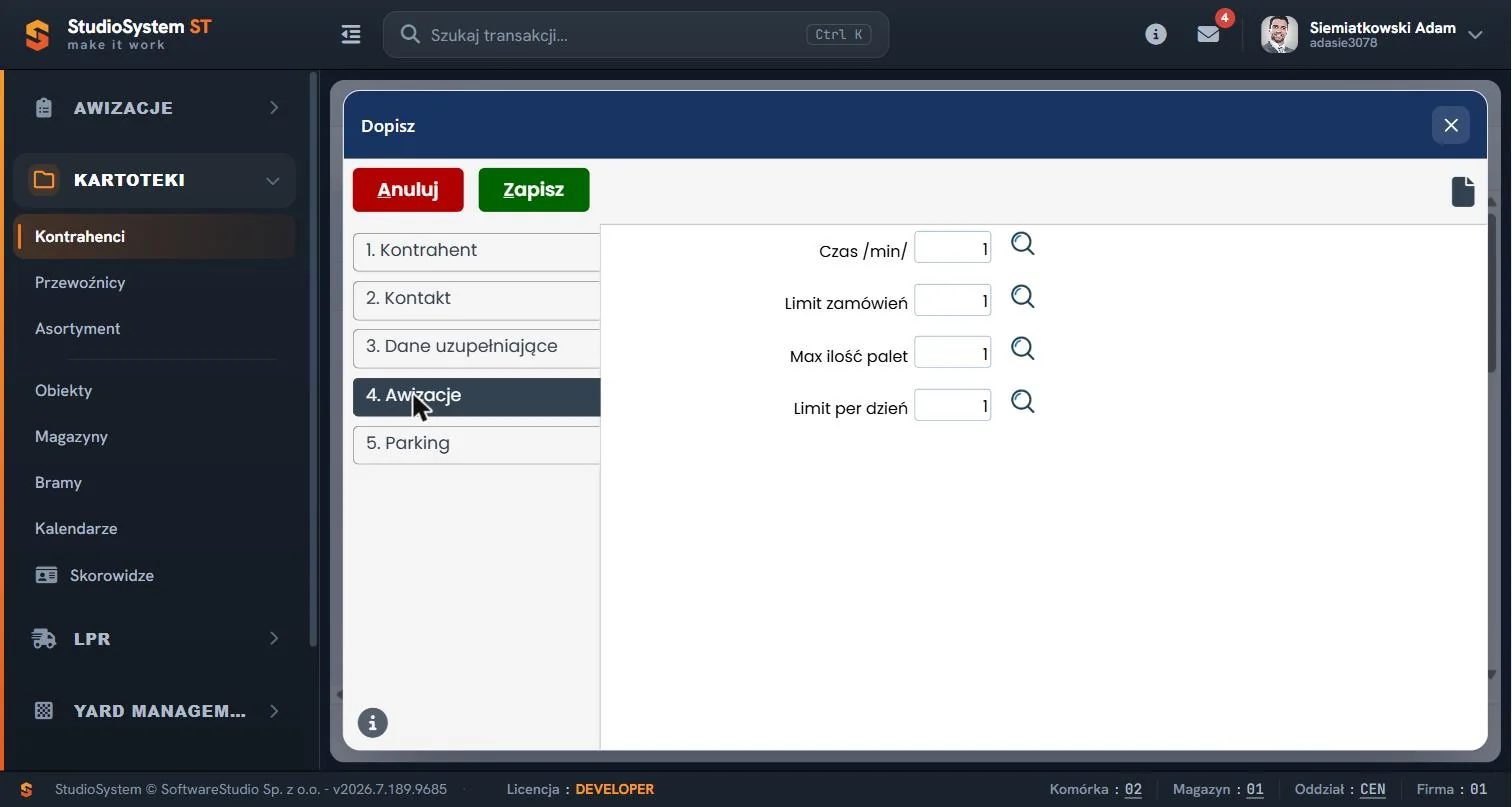1512x807 pixels.
Task: Collapse sidebar with the menu toggle icon
Action: tap(351, 35)
